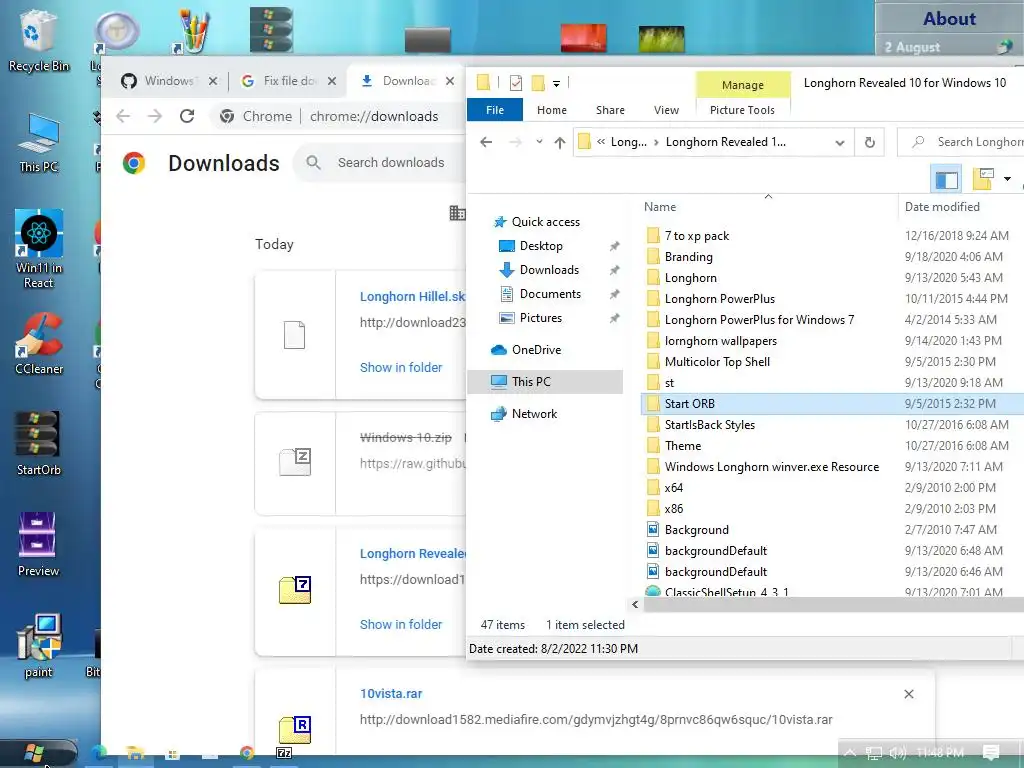Viewport: 1024px width, 768px height.
Task: Open the notification center icon
Action: 990,753
